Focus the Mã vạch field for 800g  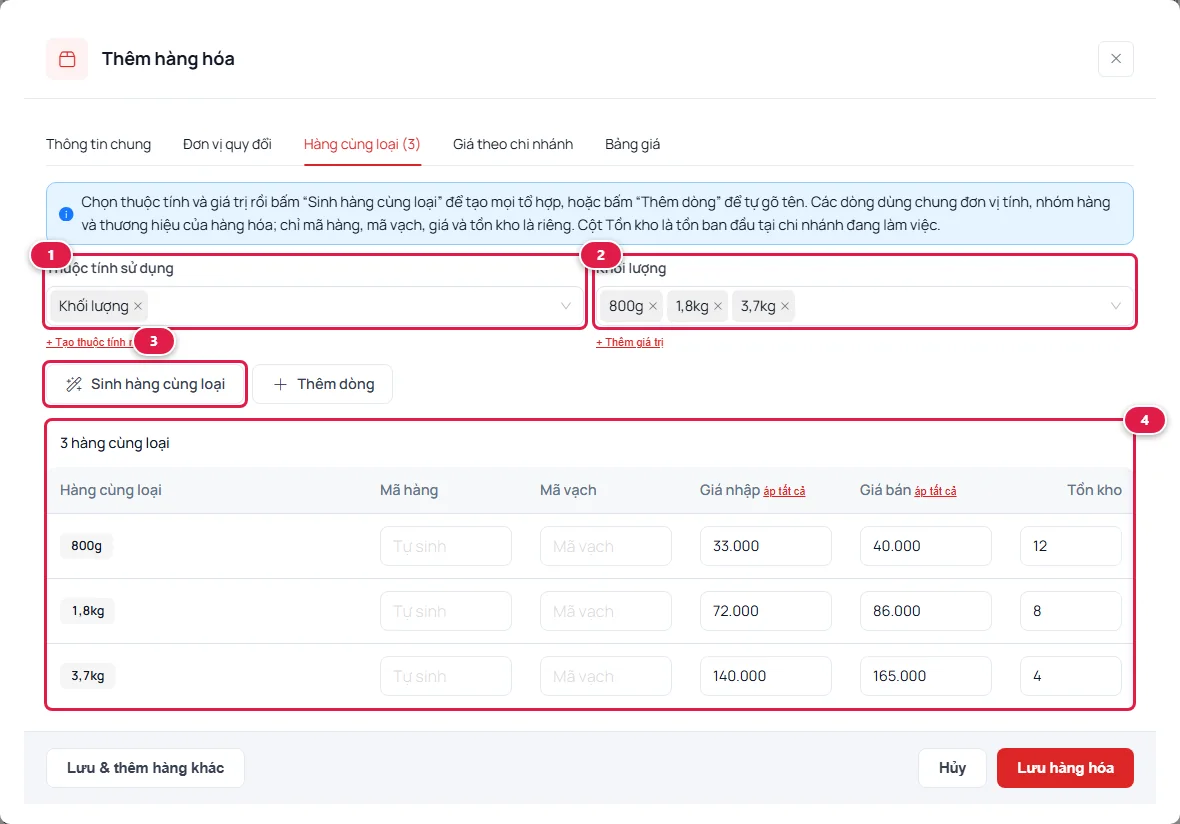coord(606,546)
